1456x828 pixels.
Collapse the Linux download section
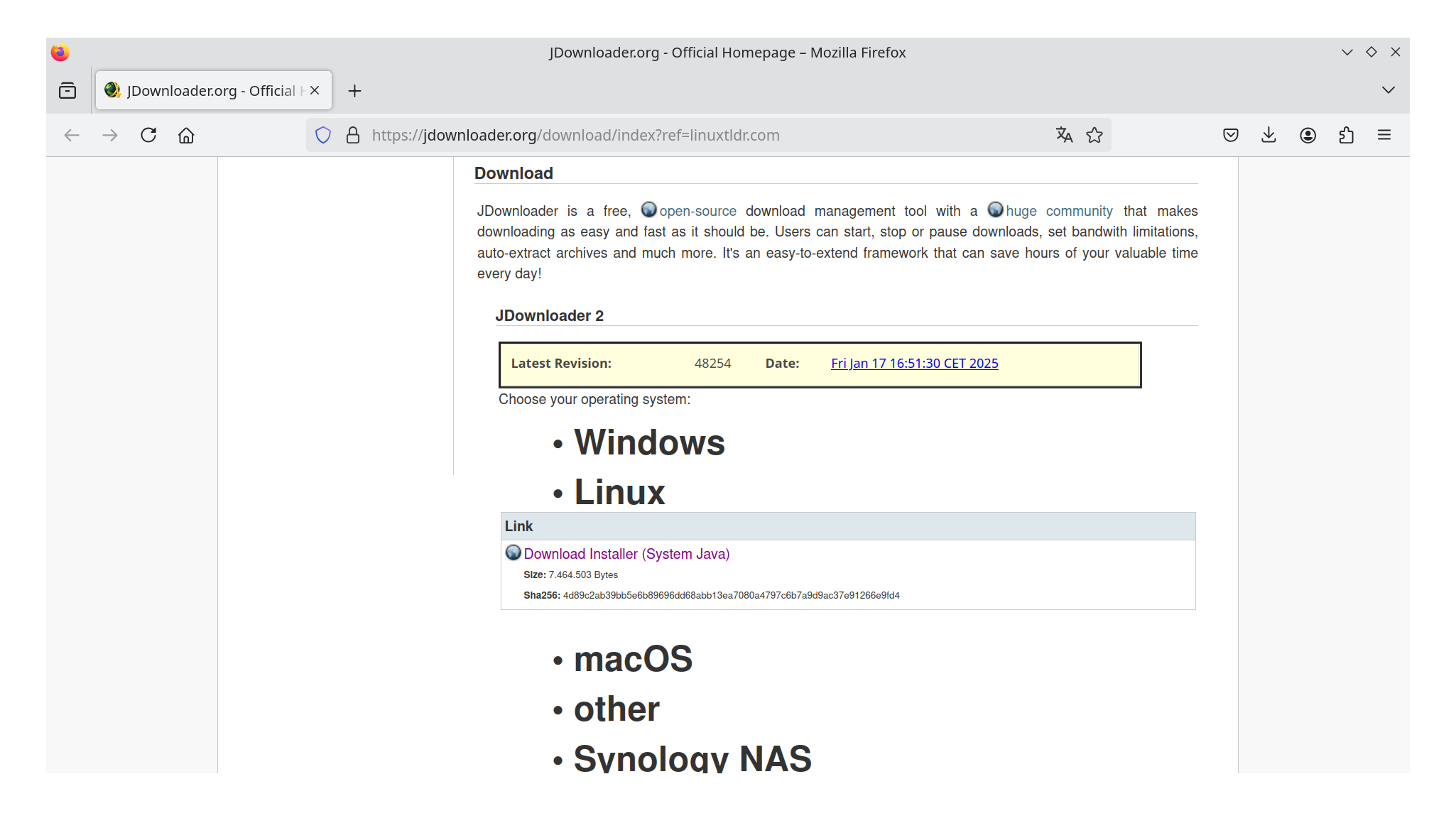(x=619, y=492)
